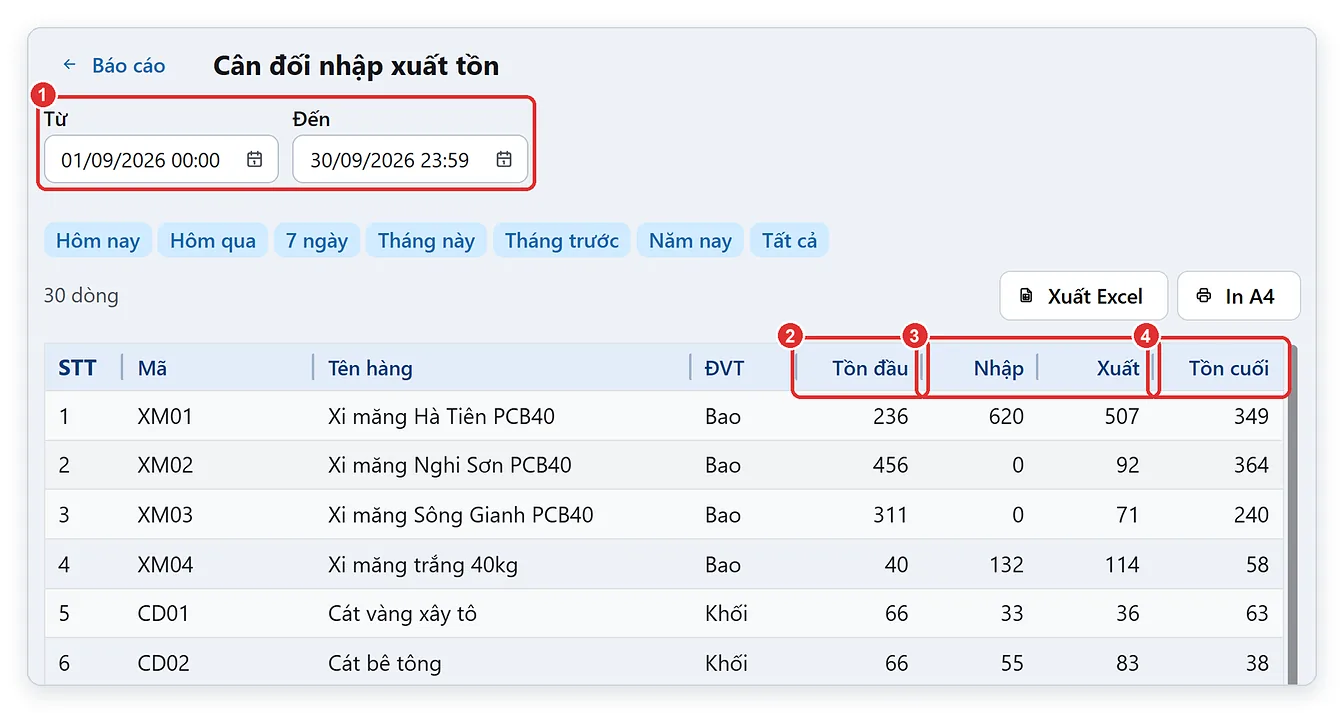Click Tồn cuối value 63 for CD01
Viewport: 1344px width, 713px height.
coord(1257,613)
